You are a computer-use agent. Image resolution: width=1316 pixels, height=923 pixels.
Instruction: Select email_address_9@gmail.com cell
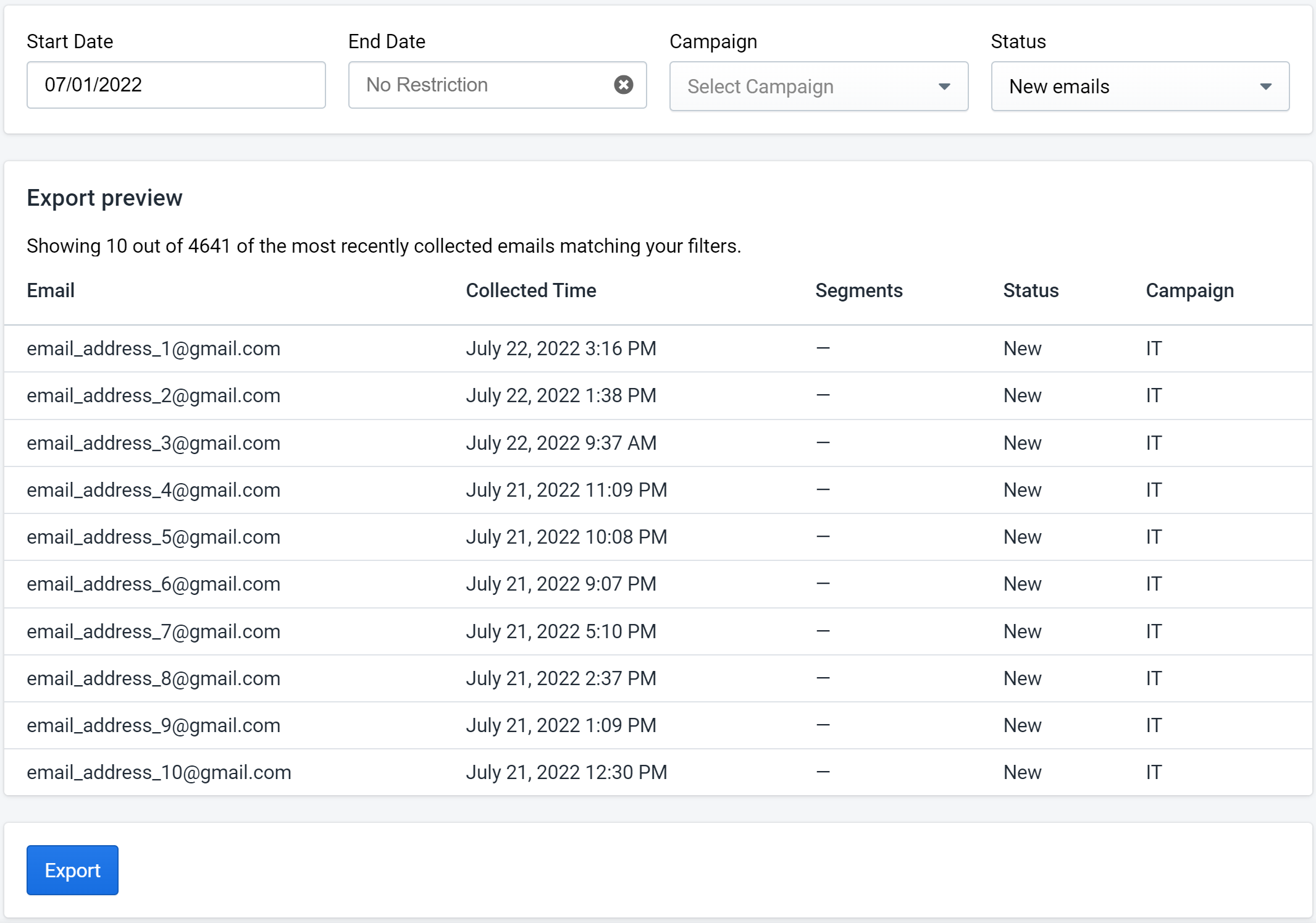click(x=153, y=725)
